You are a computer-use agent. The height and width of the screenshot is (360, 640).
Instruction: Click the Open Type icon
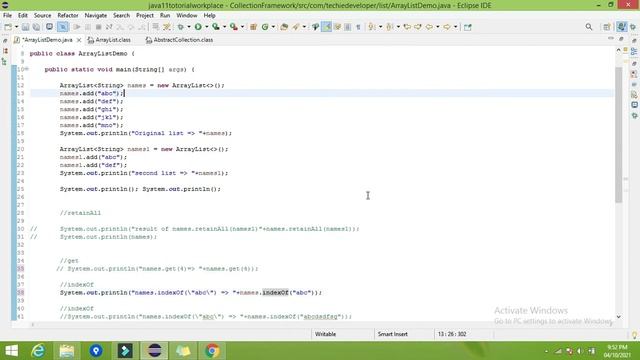pyautogui.click(x=284, y=27)
